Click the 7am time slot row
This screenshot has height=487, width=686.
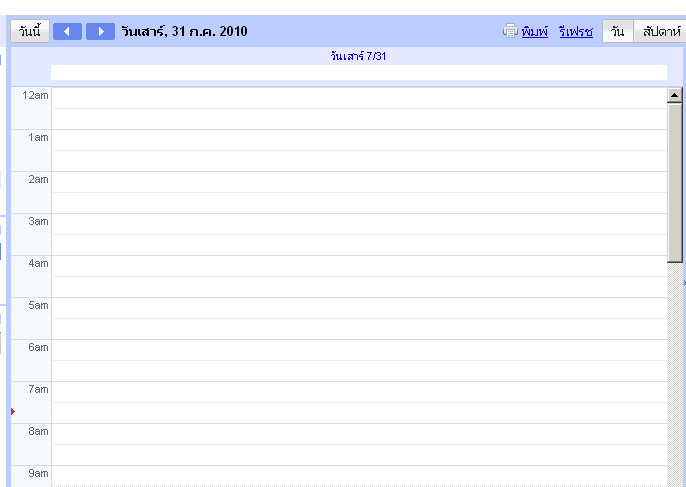coord(359,403)
